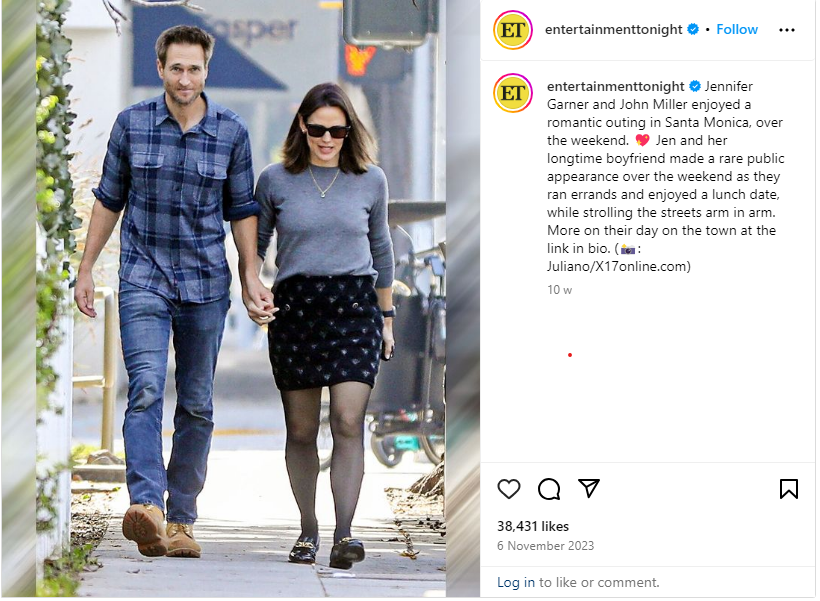View the 38,431 likes list
The width and height of the screenshot is (820, 601).
pos(532,526)
